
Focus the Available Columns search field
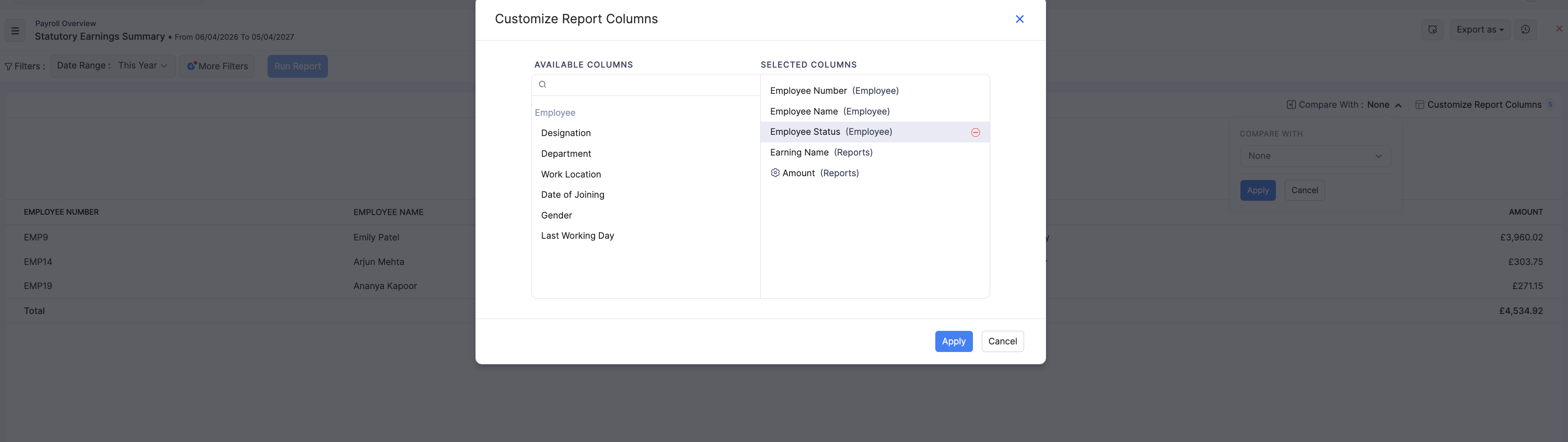(645, 85)
